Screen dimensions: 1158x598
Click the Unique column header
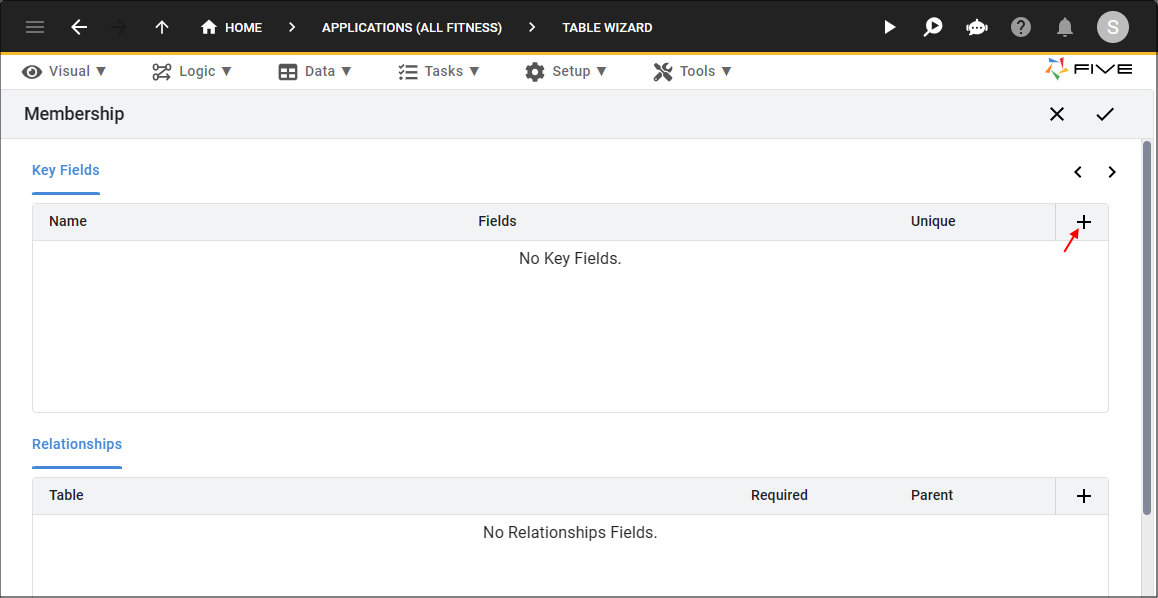click(933, 221)
